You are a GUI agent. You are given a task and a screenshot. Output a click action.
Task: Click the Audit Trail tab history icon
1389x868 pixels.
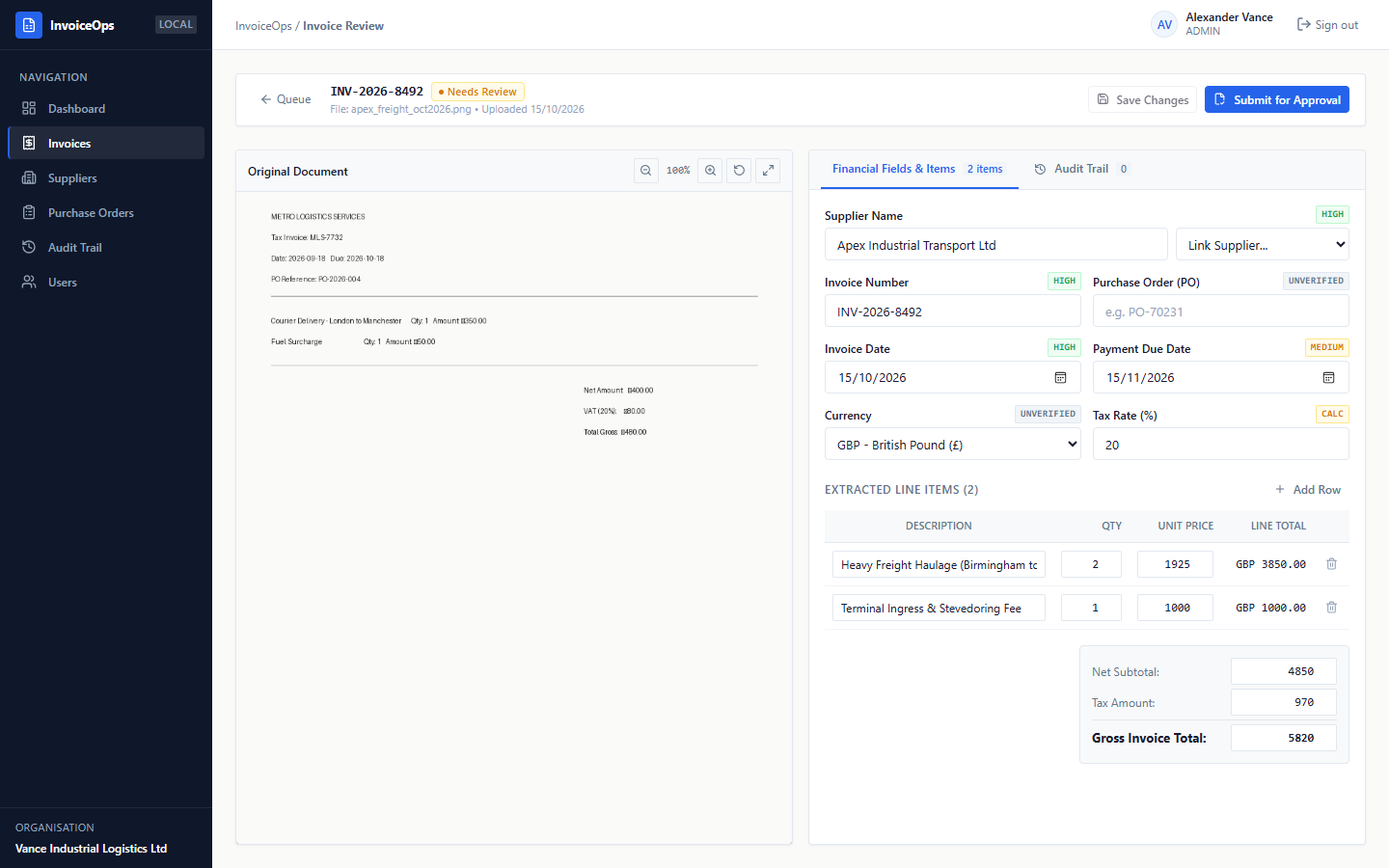pyautogui.click(x=1040, y=169)
